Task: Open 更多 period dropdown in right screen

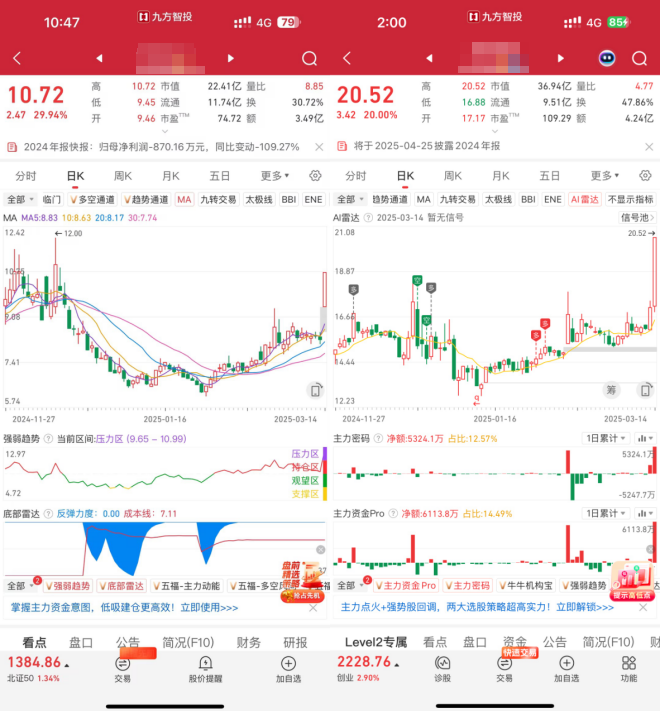Action: [x=605, y=175]
